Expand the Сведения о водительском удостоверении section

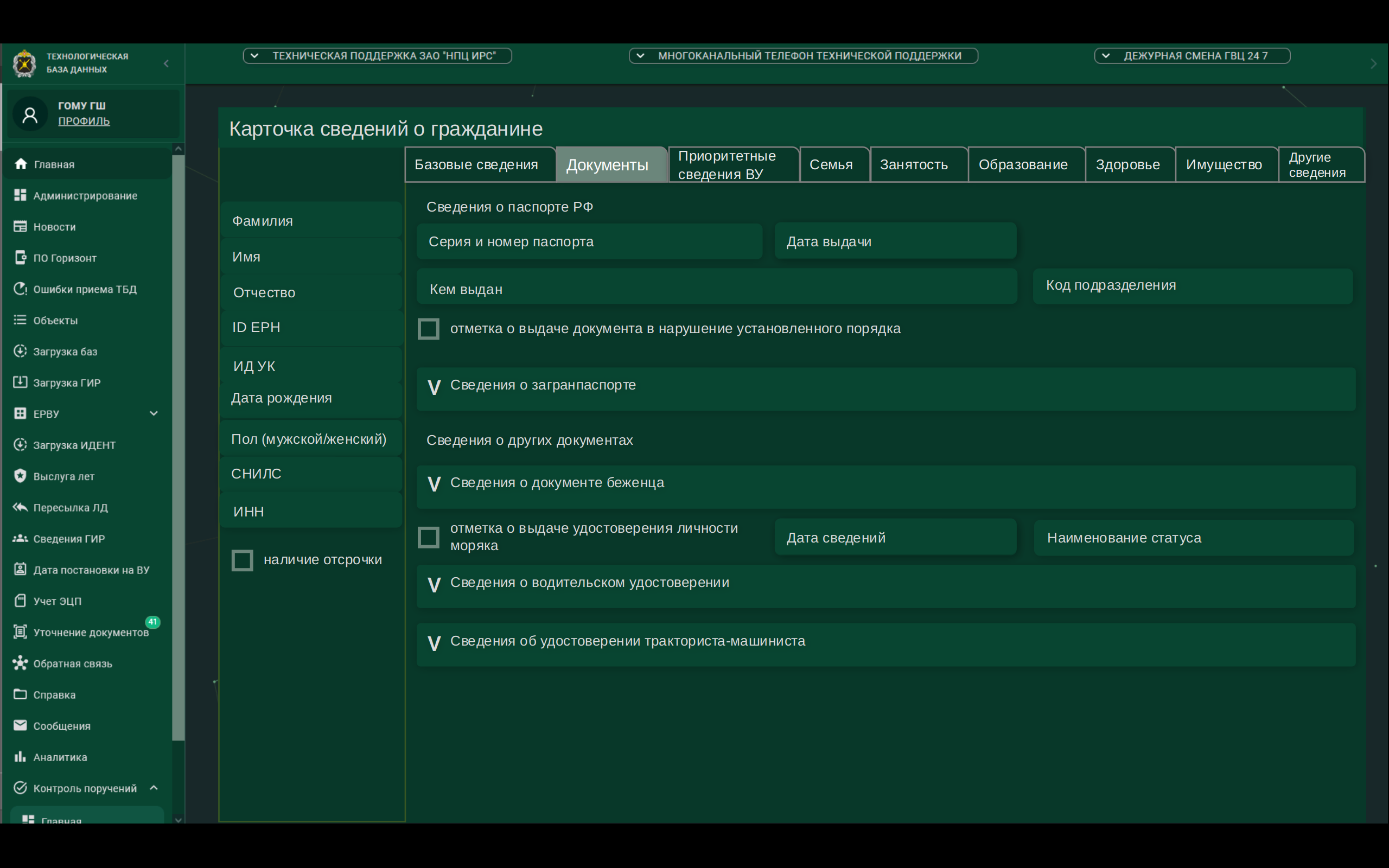tap(435, 585)
